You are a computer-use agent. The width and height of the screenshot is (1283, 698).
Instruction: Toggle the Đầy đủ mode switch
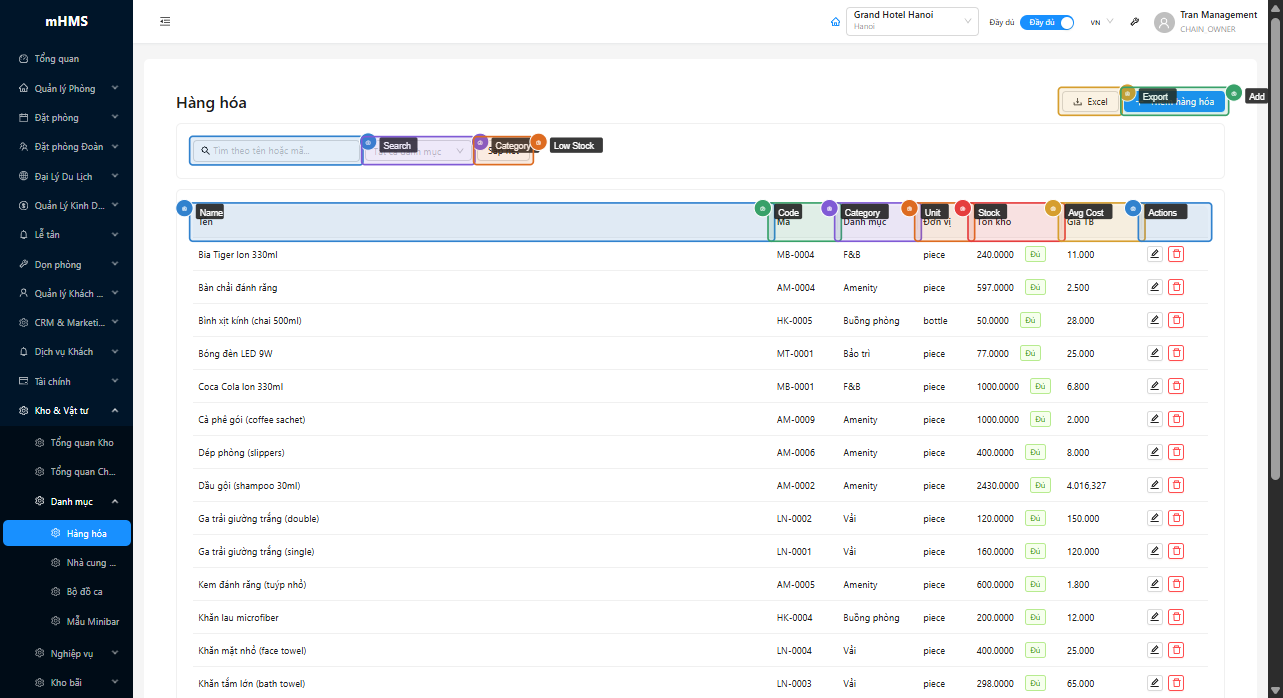(1047, 22)
